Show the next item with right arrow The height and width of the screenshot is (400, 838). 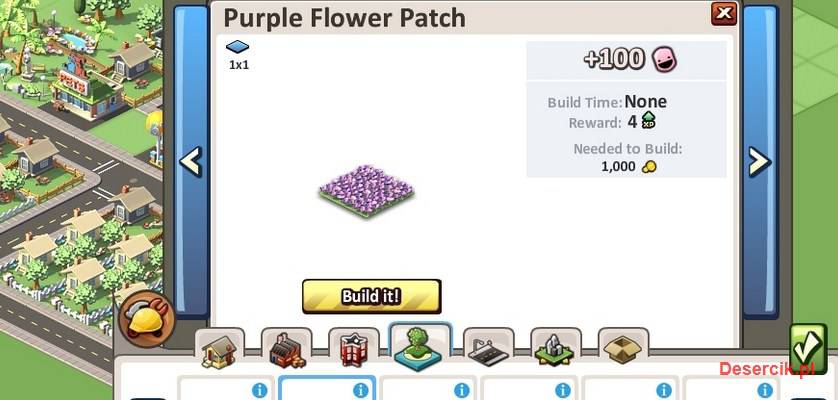click(x=760, y=161)
